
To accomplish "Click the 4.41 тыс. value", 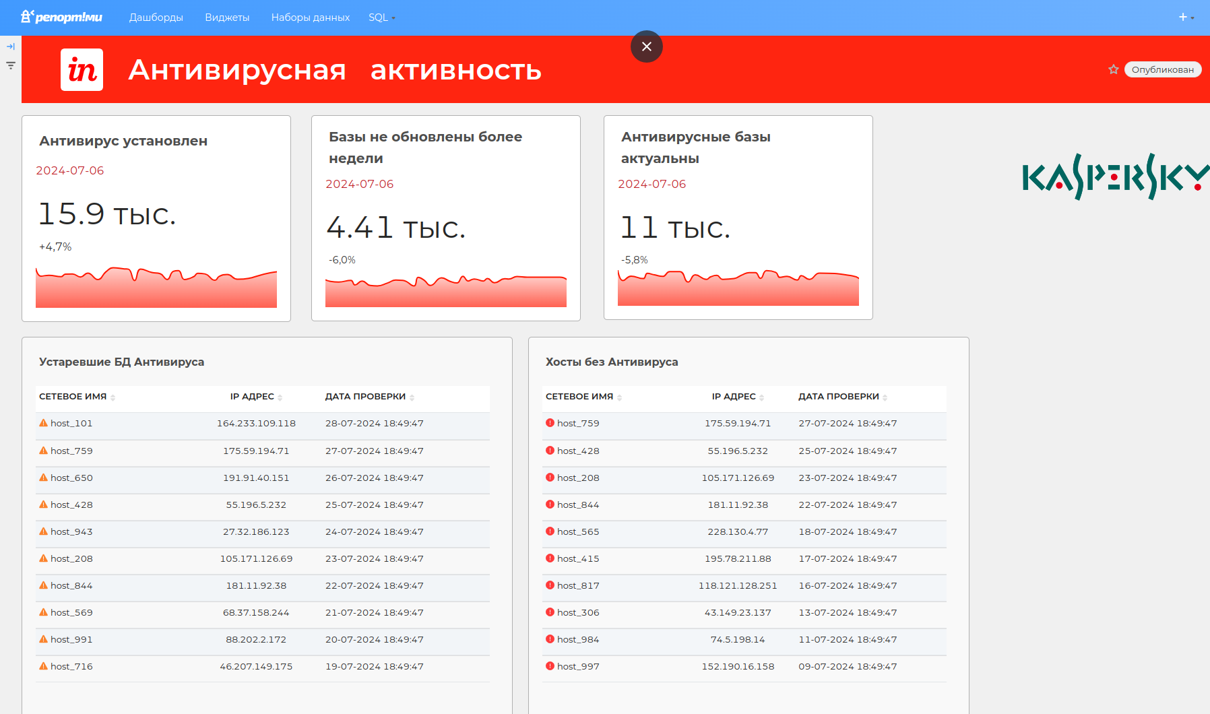I will coord(396,228).
